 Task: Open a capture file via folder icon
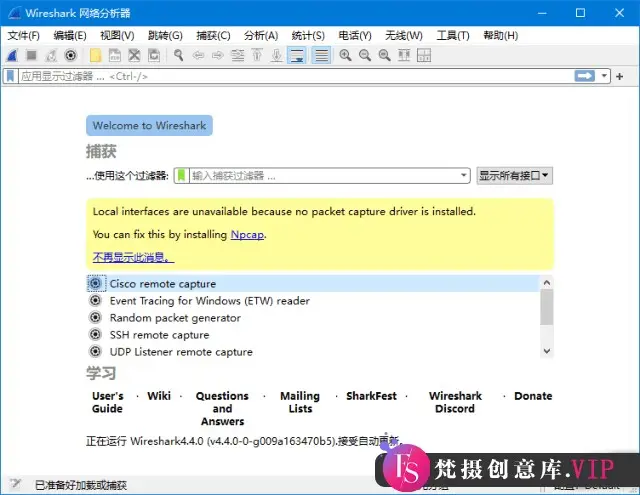95,55
